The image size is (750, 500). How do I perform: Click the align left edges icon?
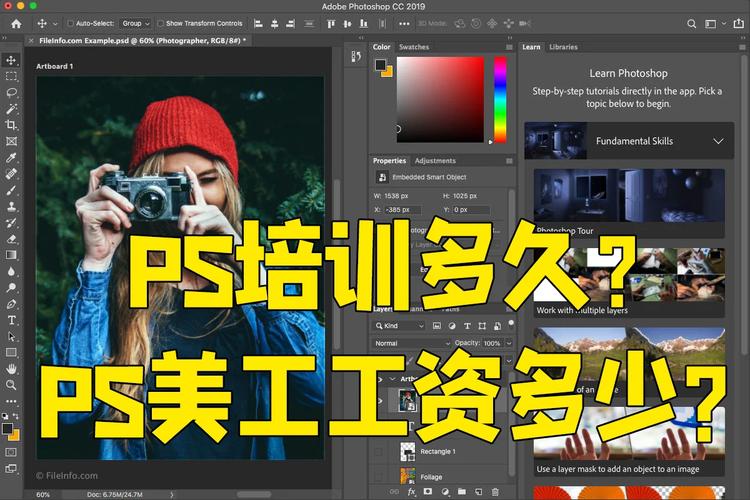(x=258, y=23)
